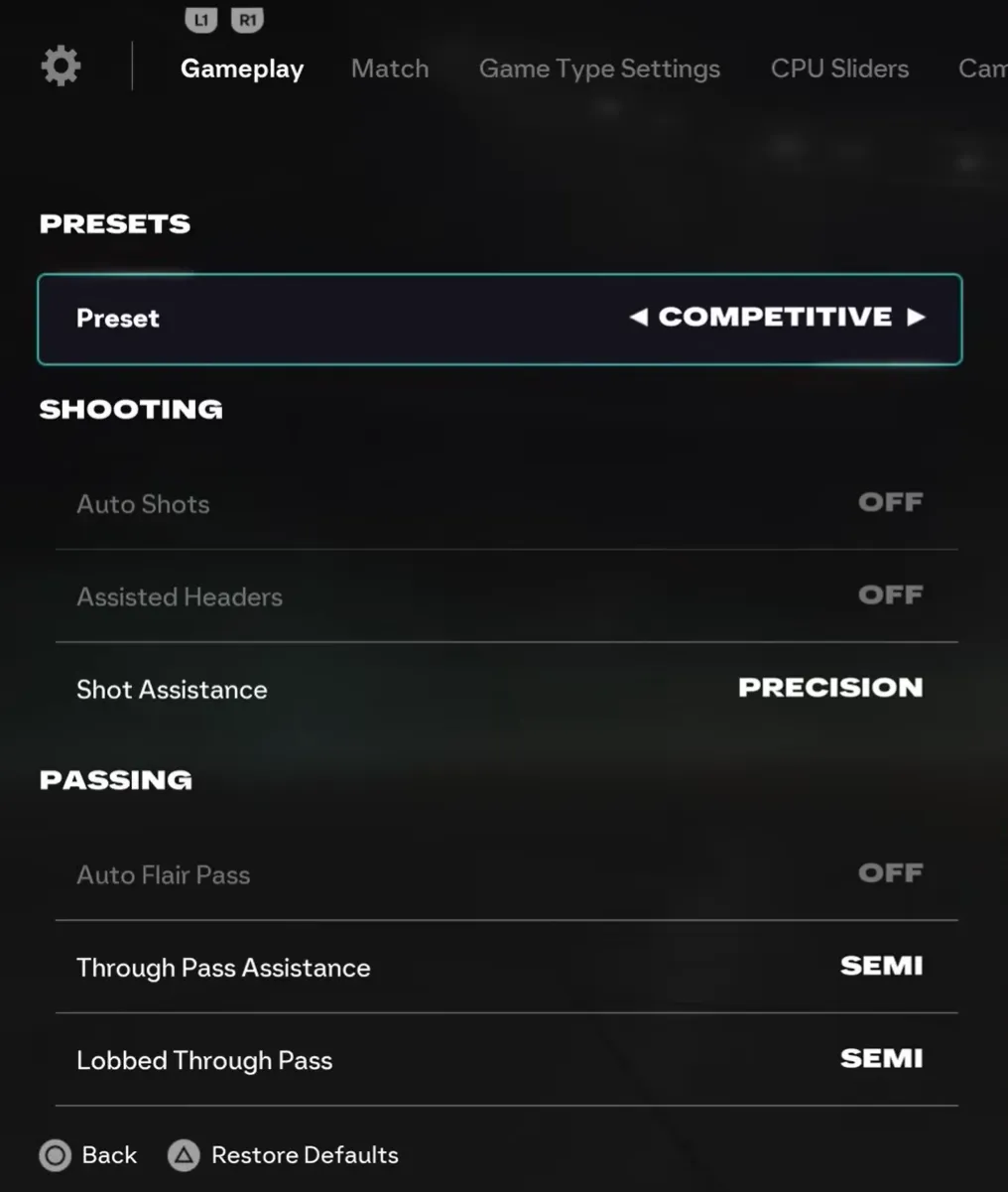Open the Game Type Settings tab
1008x1192 pixels.
click(599, 68)
